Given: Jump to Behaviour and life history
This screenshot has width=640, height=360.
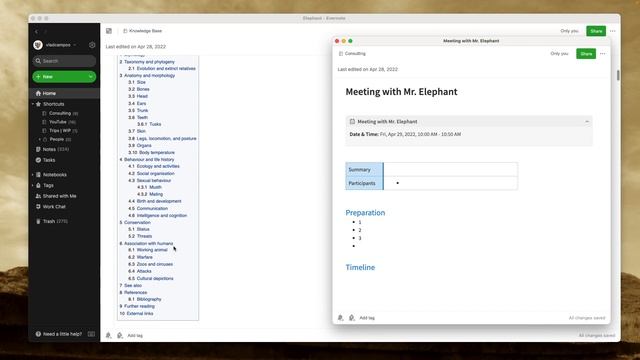Looking at the screenshot, I should pos(149,160).
